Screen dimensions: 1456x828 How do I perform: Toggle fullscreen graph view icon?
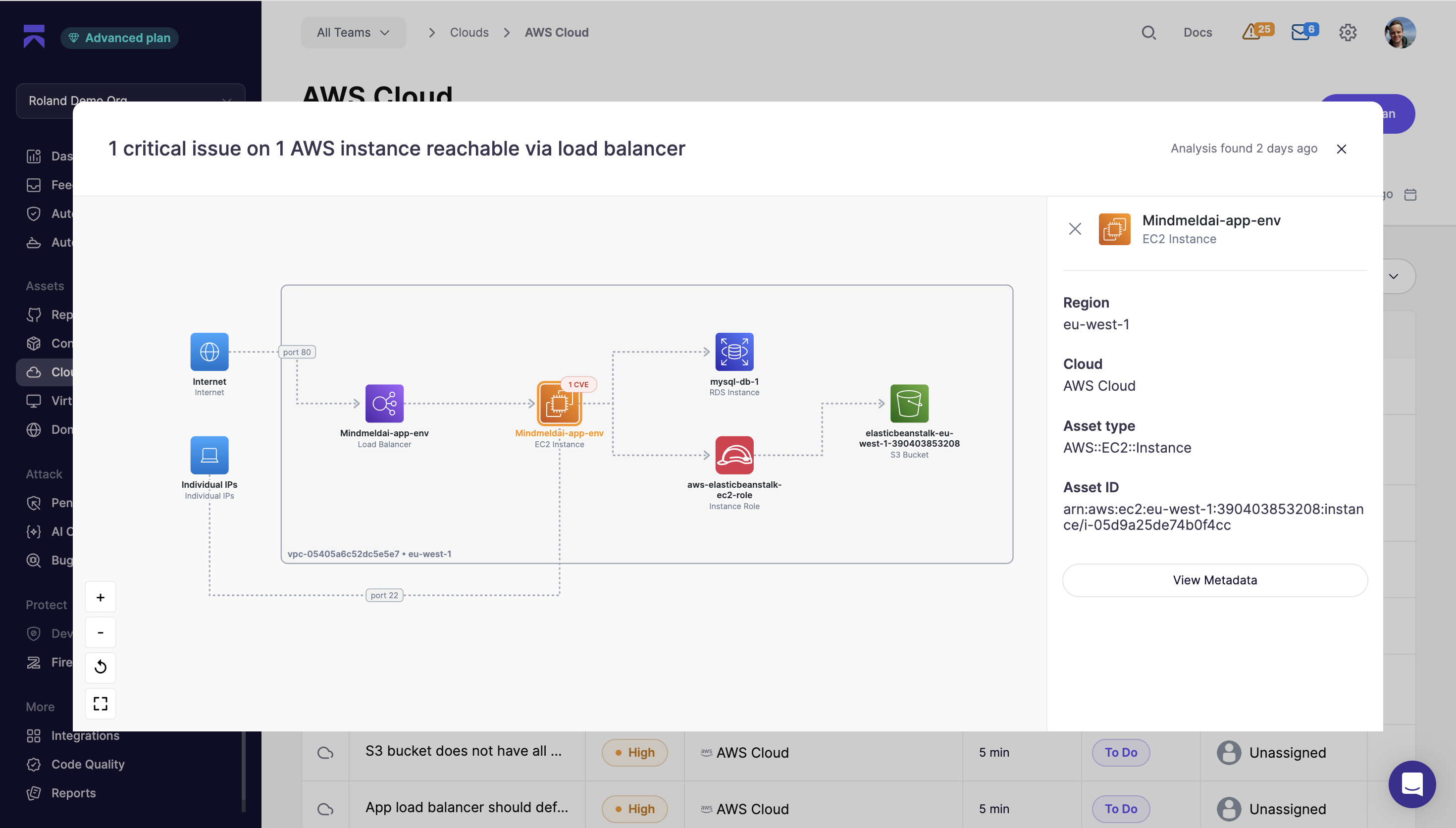click(x=101, y=704)
